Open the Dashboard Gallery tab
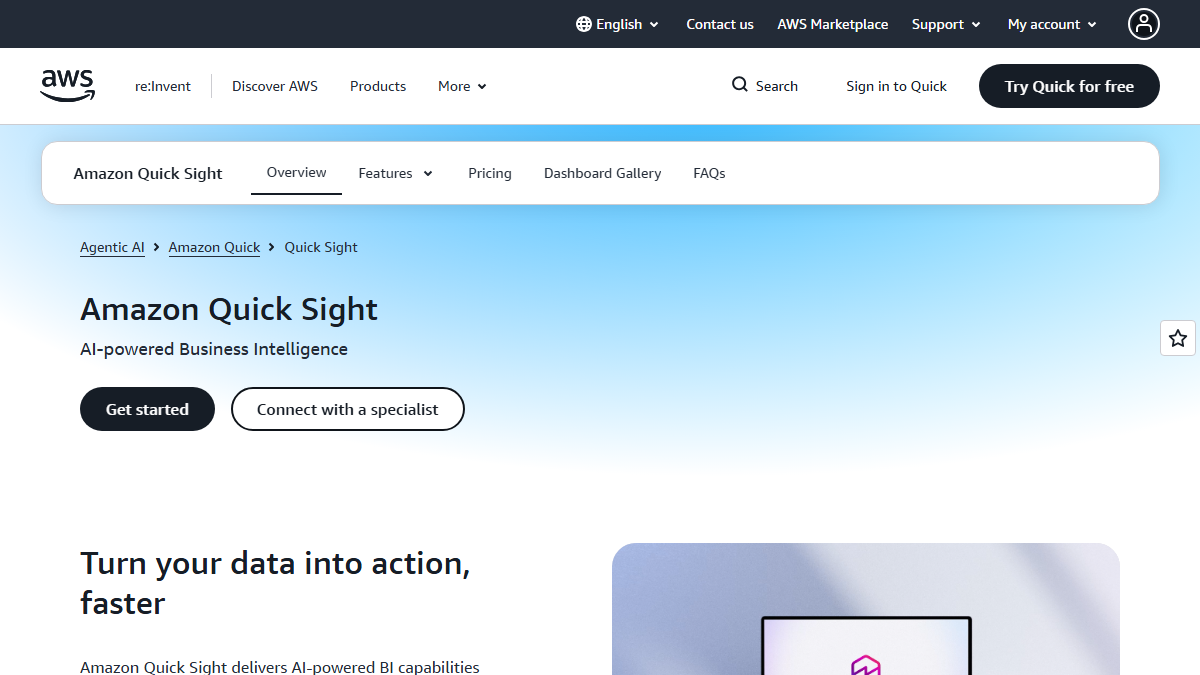This screenshot has width=1200, height=675. click(x=602, y=173)
